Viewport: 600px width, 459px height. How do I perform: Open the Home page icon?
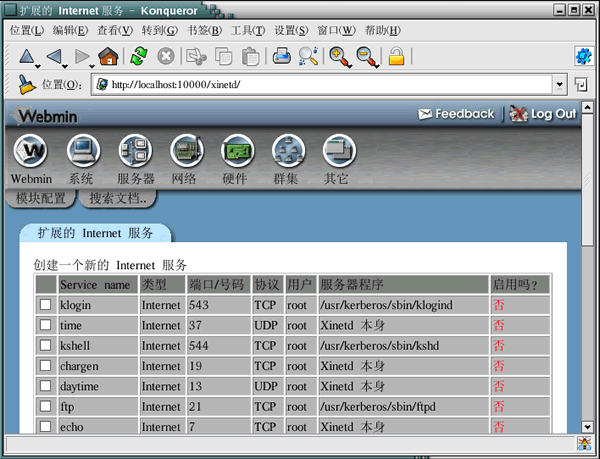[x=108, y=56]
